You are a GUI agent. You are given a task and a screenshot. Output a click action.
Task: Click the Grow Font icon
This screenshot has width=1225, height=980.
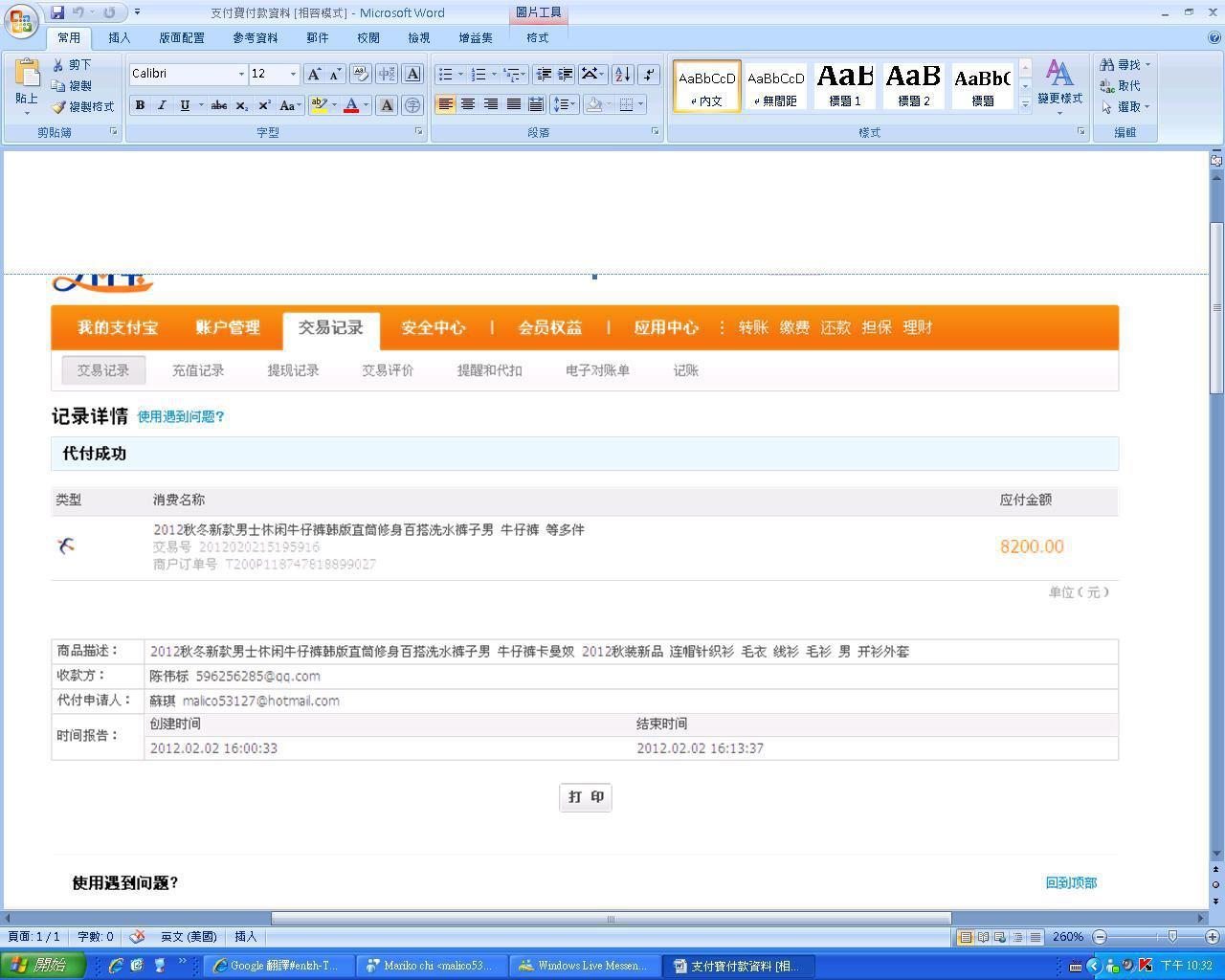coord(313,75)
